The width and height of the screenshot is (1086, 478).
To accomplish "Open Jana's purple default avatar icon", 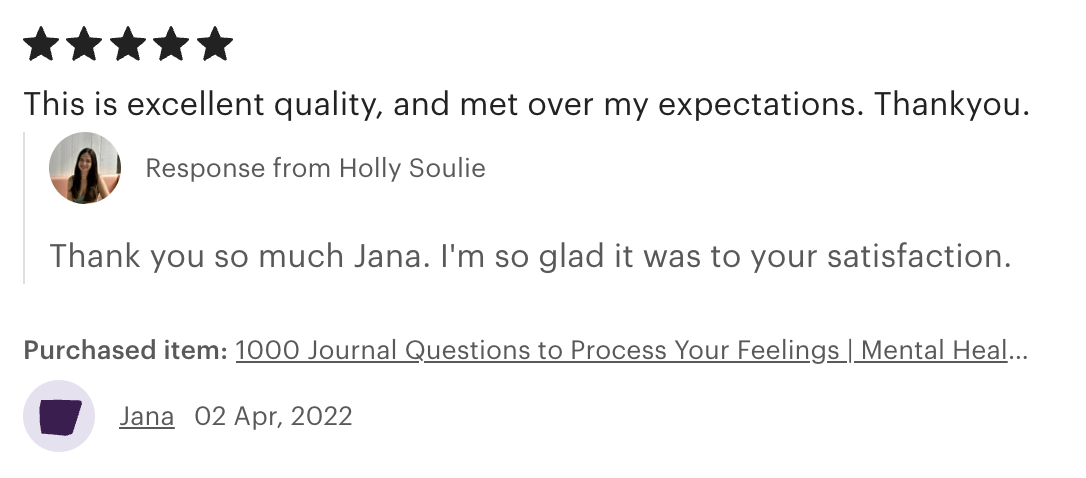I will (x=59, y=416).
